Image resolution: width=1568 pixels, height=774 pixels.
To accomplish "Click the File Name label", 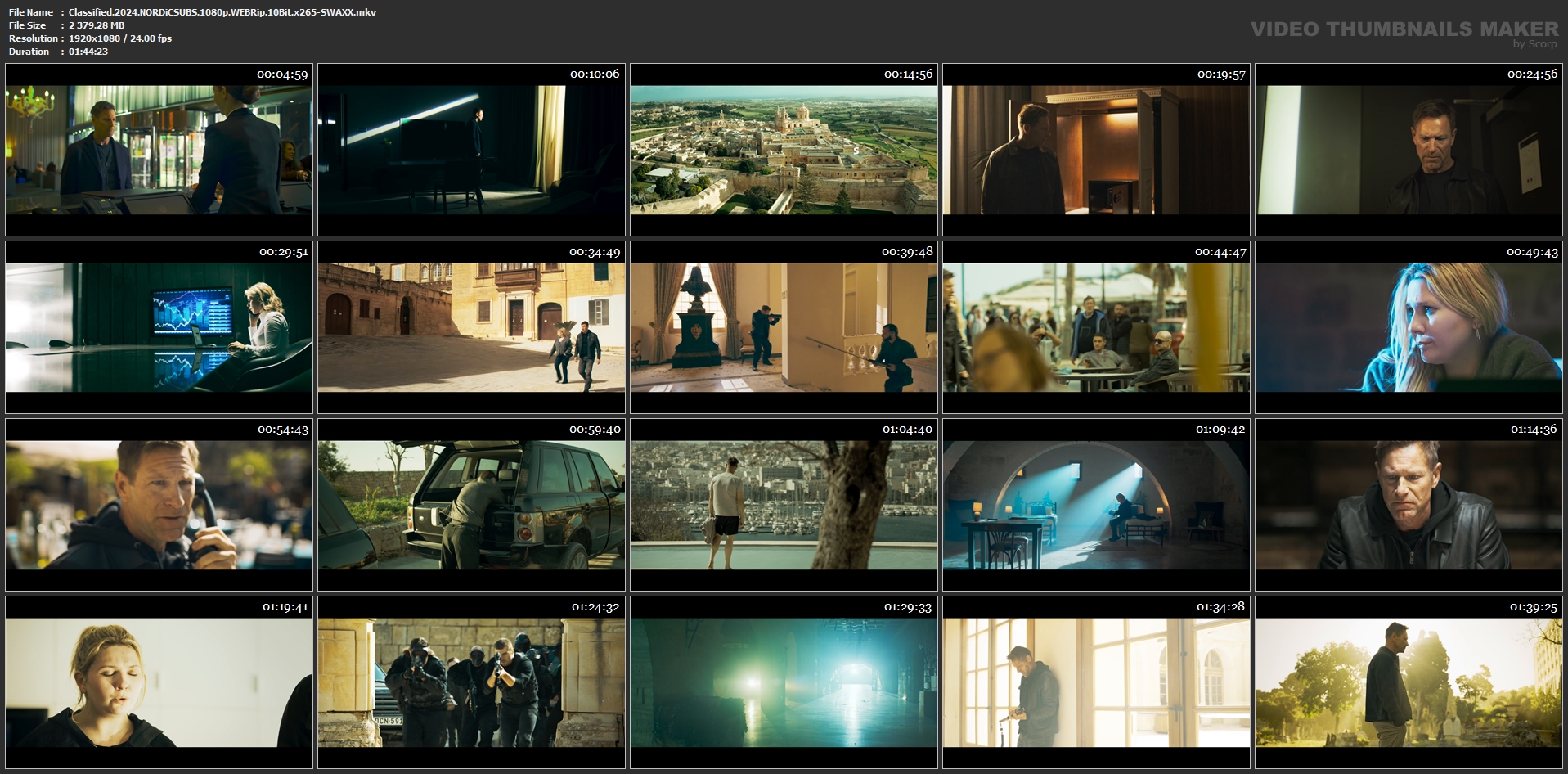I will (31, 12).
